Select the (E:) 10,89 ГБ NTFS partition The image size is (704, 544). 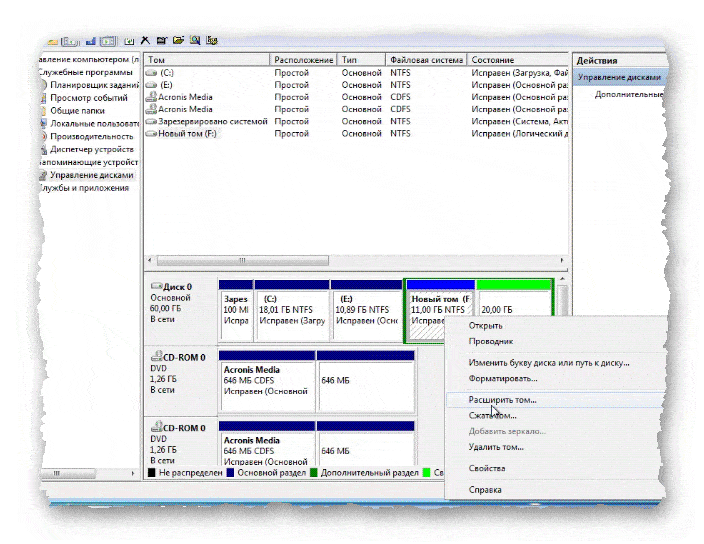pos(366,310)
